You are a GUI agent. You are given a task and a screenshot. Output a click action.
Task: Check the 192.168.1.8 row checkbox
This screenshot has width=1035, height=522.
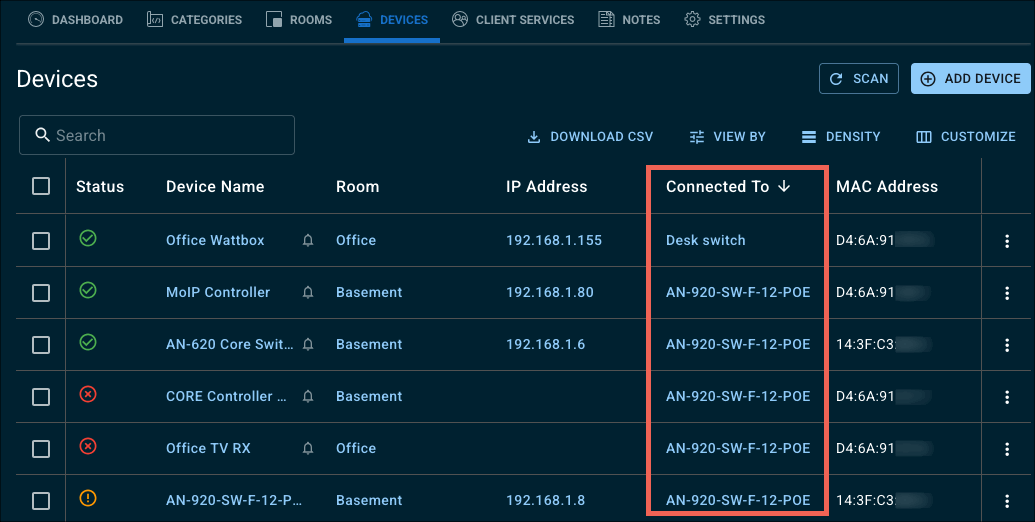(x=41, y=501)
